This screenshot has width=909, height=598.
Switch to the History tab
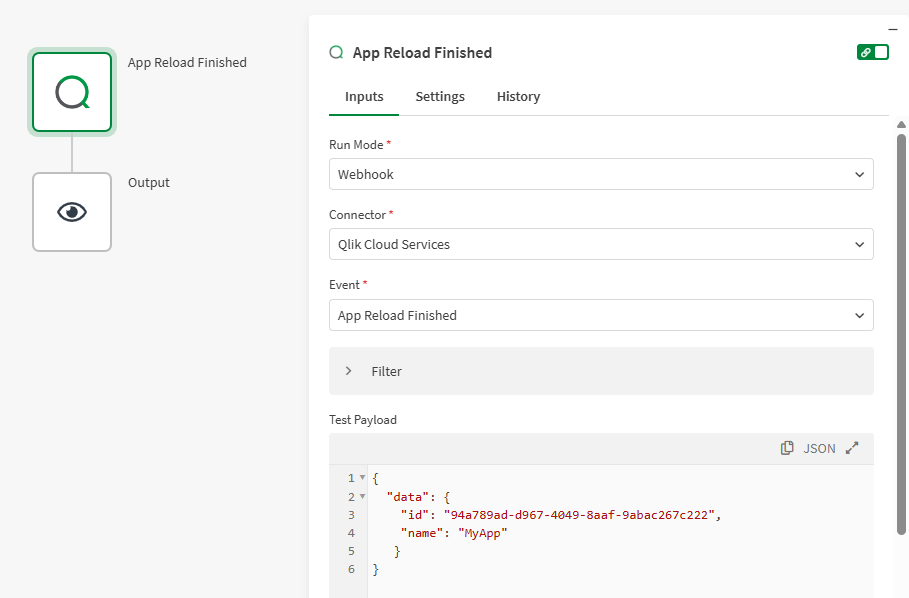click(x=518, y=96)
